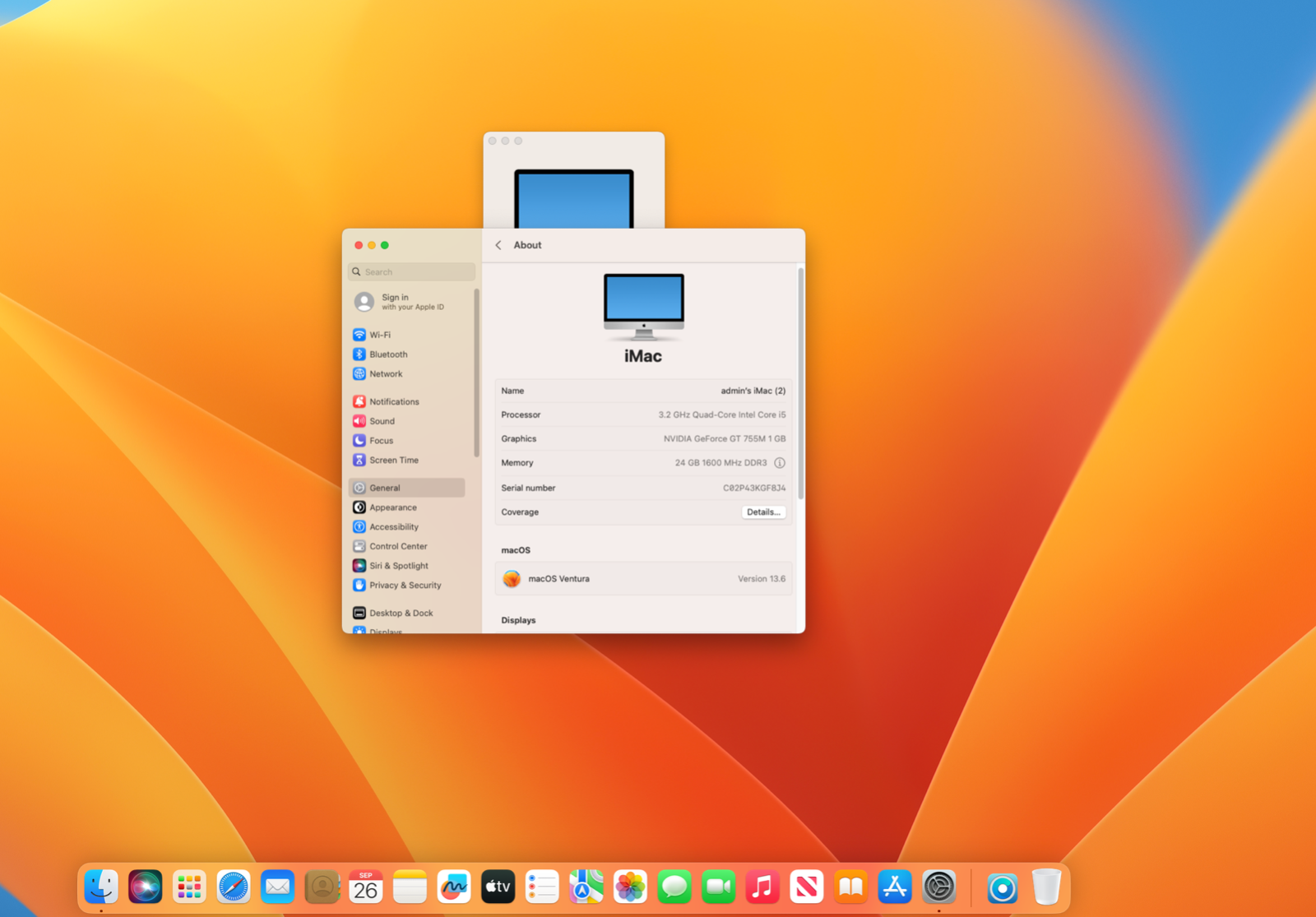Open Desktop & Dock settings
The height and width of the screenshot is (917, 1316).
click(x=406, y=613)
